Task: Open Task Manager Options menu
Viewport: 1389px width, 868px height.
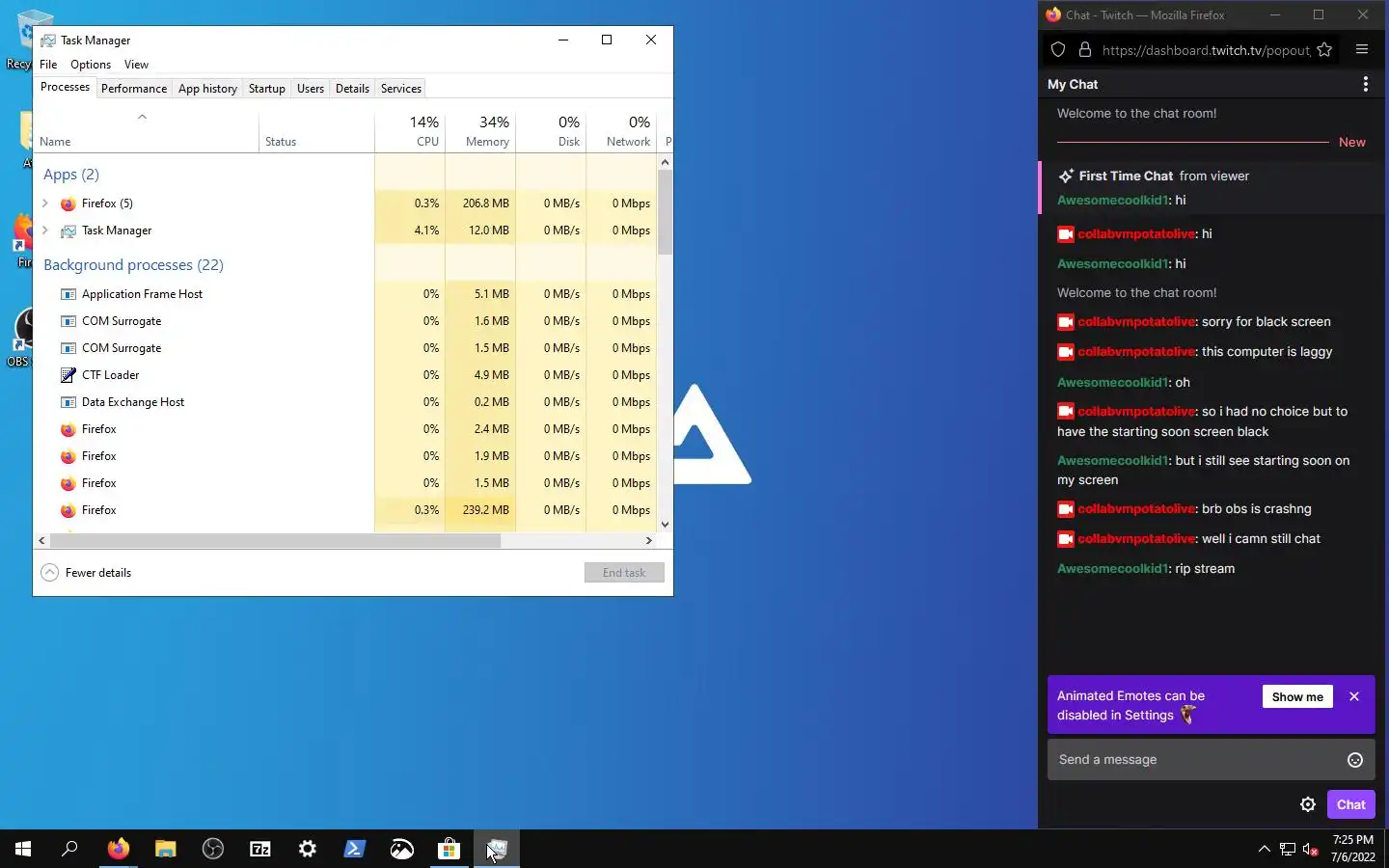Action: 91,65
